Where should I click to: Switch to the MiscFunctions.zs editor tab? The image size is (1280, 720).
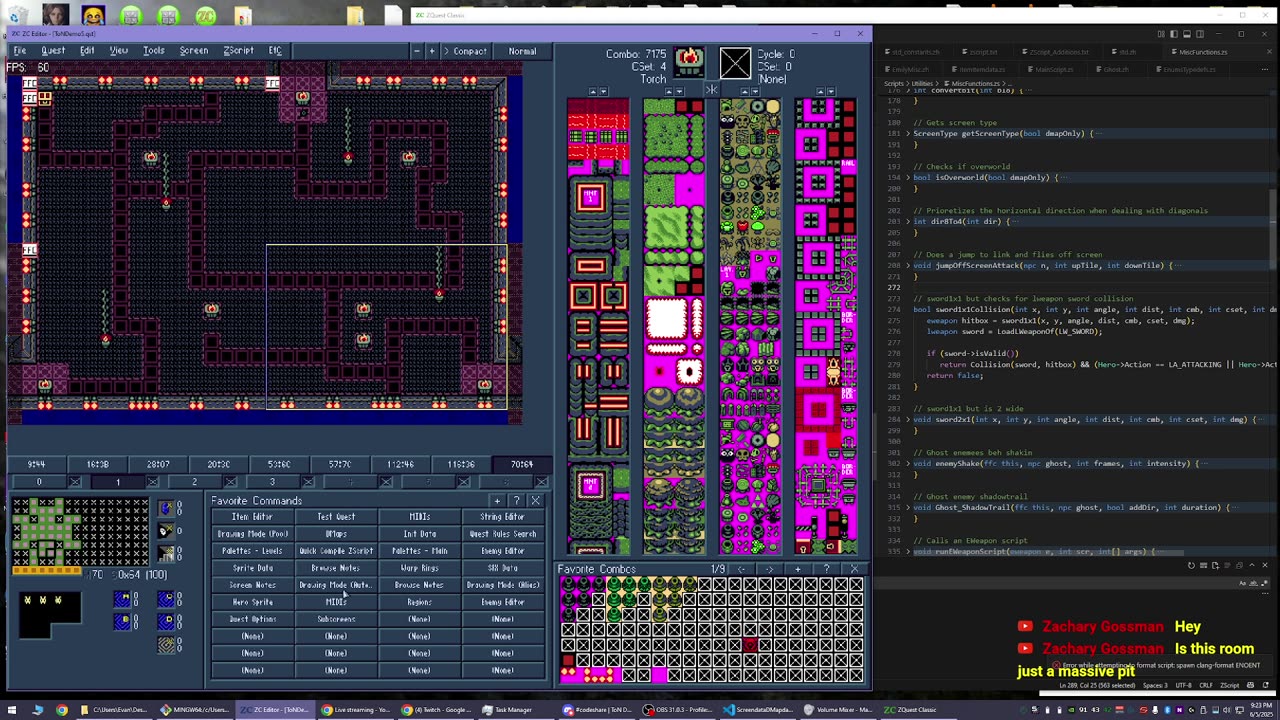[x=1202, y=52]
